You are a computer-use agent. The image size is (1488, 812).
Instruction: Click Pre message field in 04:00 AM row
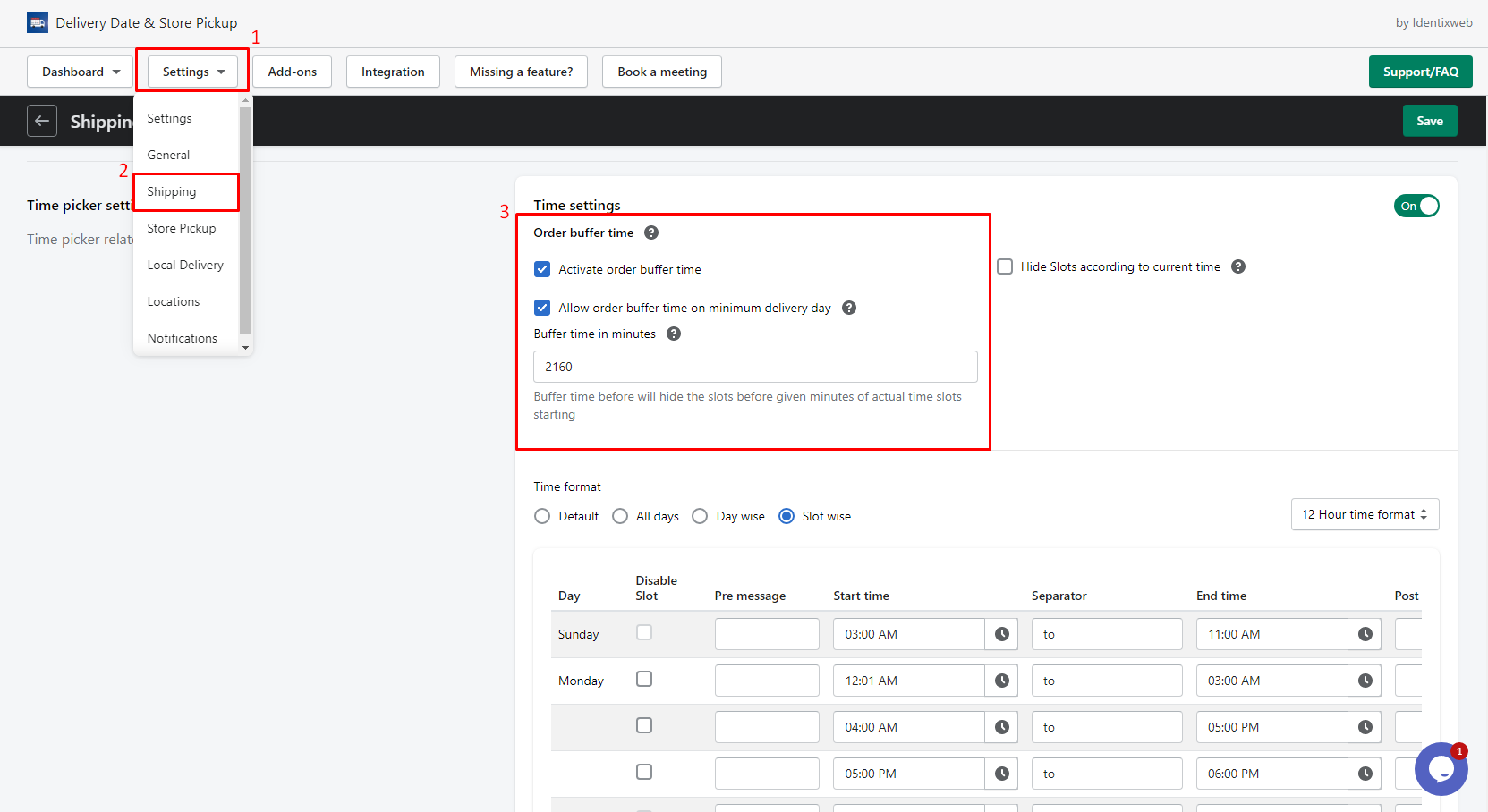click(x=767, y=727)
